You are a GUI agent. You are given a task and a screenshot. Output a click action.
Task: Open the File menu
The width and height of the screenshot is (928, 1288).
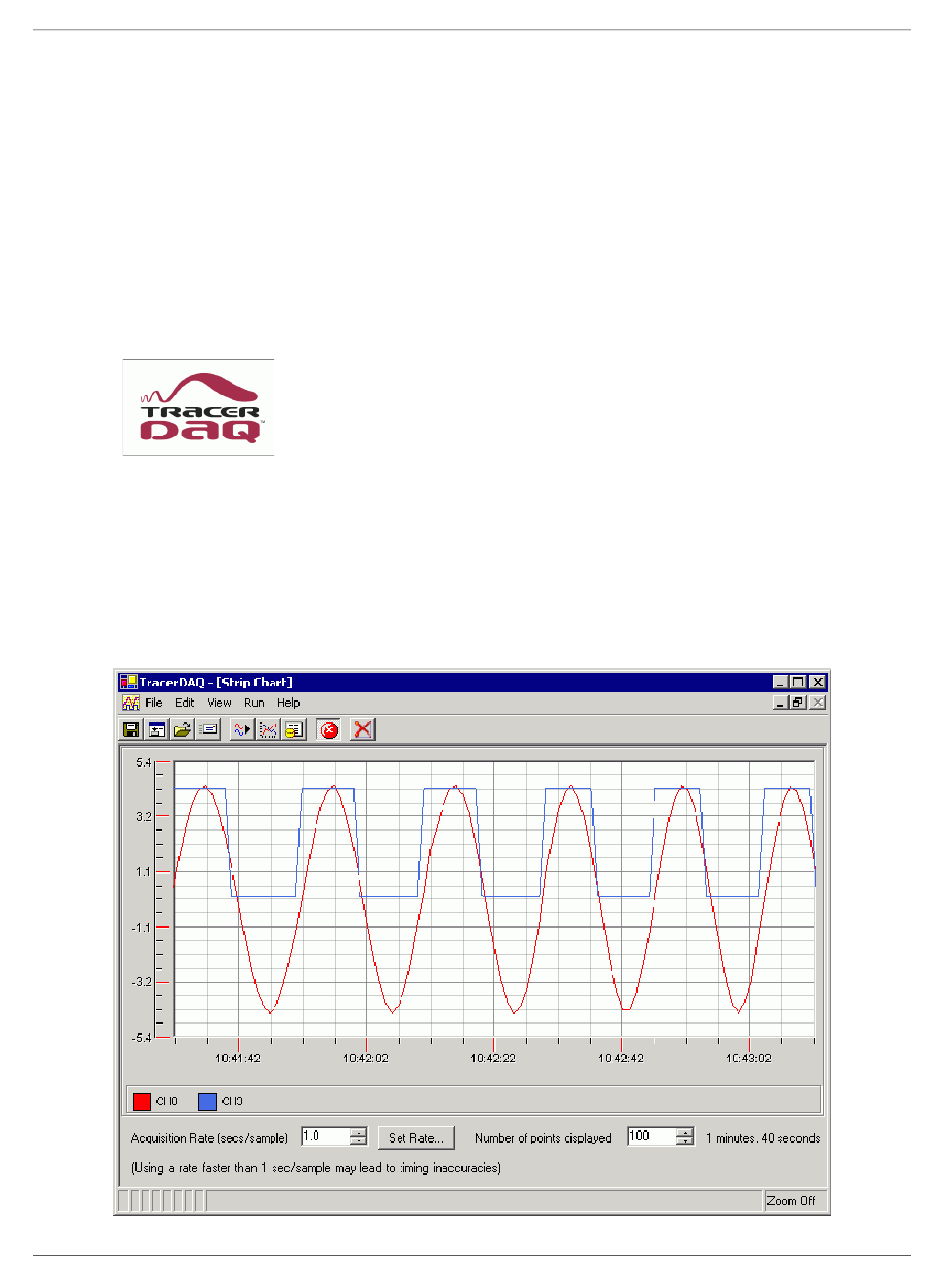pyautogui.click(x=153, y=703)
